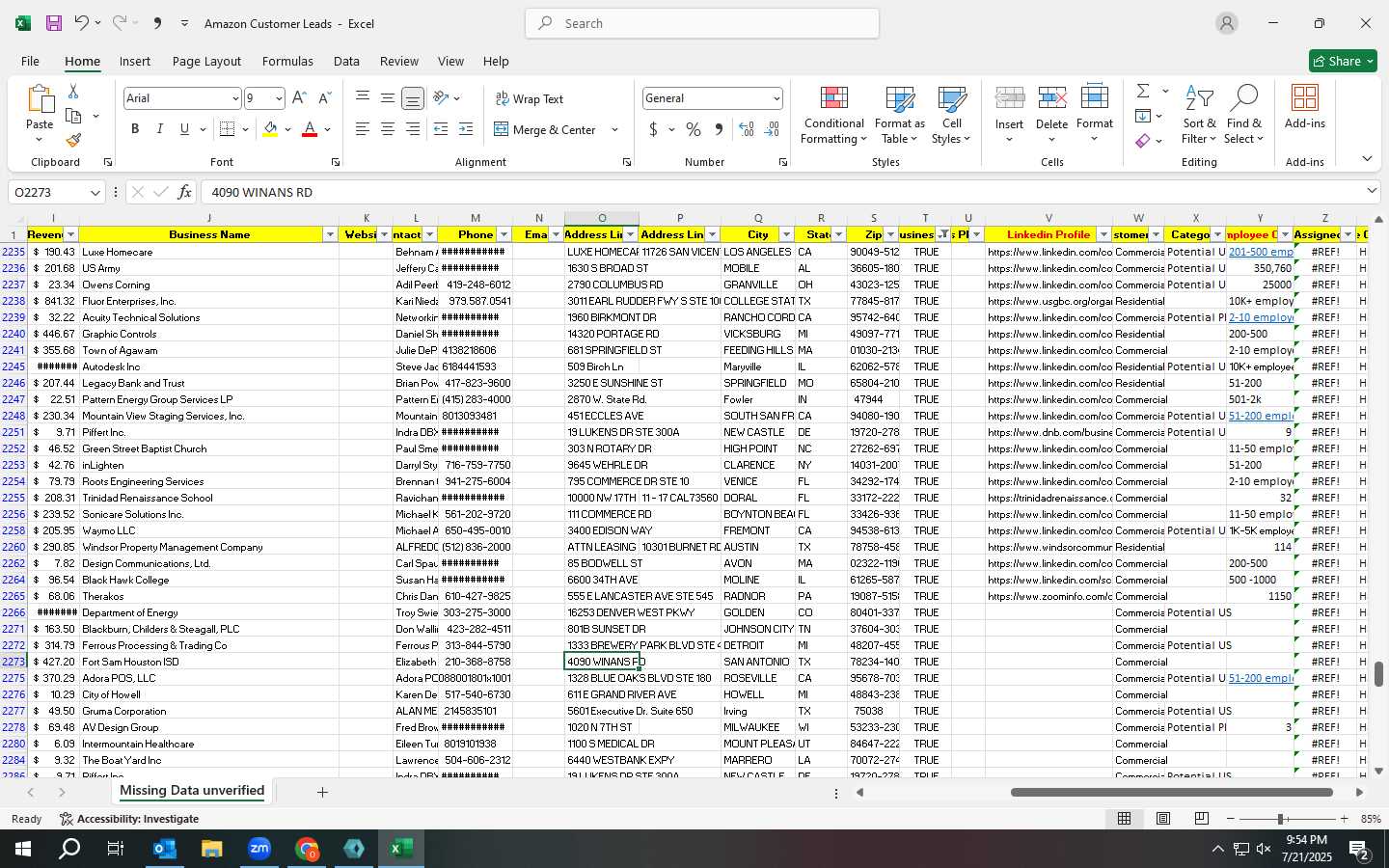Click the 201-500 employee link in row 2235
This screenshot has width=1389, height=868.
tap(1261, 252)
